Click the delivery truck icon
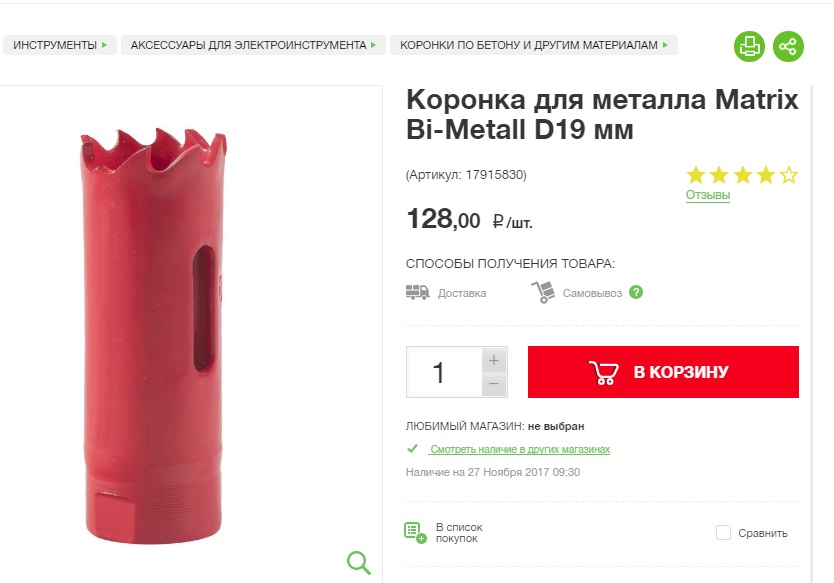834x583 pixels. tap(418, 292)
